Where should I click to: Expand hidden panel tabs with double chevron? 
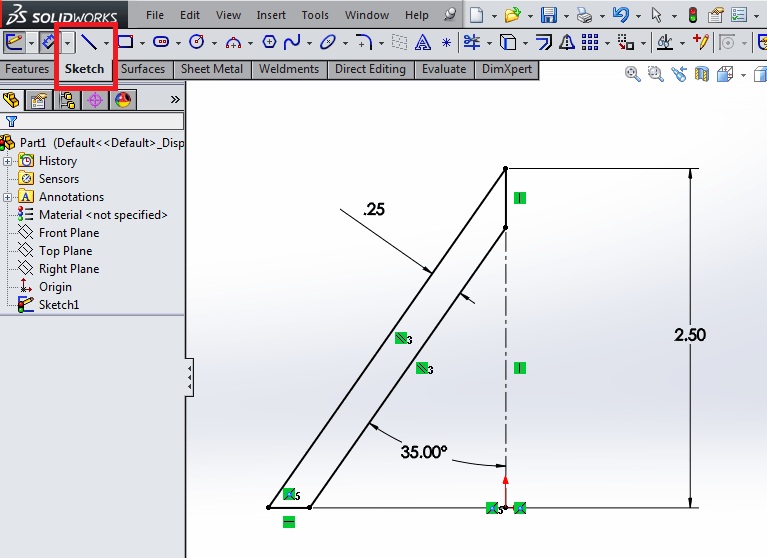click(x=175, y=100)
